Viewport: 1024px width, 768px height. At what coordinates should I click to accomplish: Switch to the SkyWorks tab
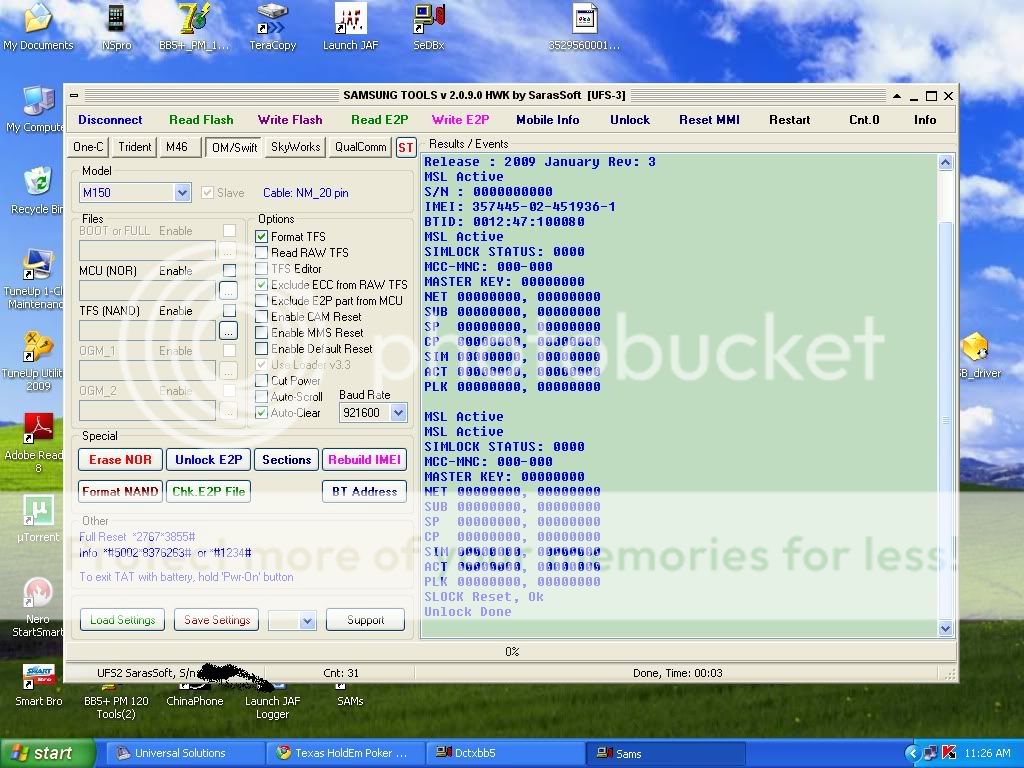click(x=295, y=147)
